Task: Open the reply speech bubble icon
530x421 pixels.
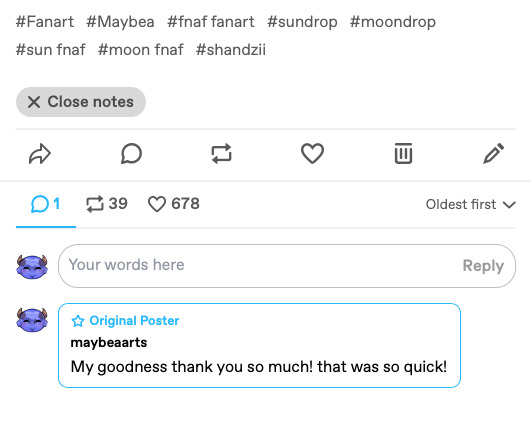Action: (x=131, y=154)
